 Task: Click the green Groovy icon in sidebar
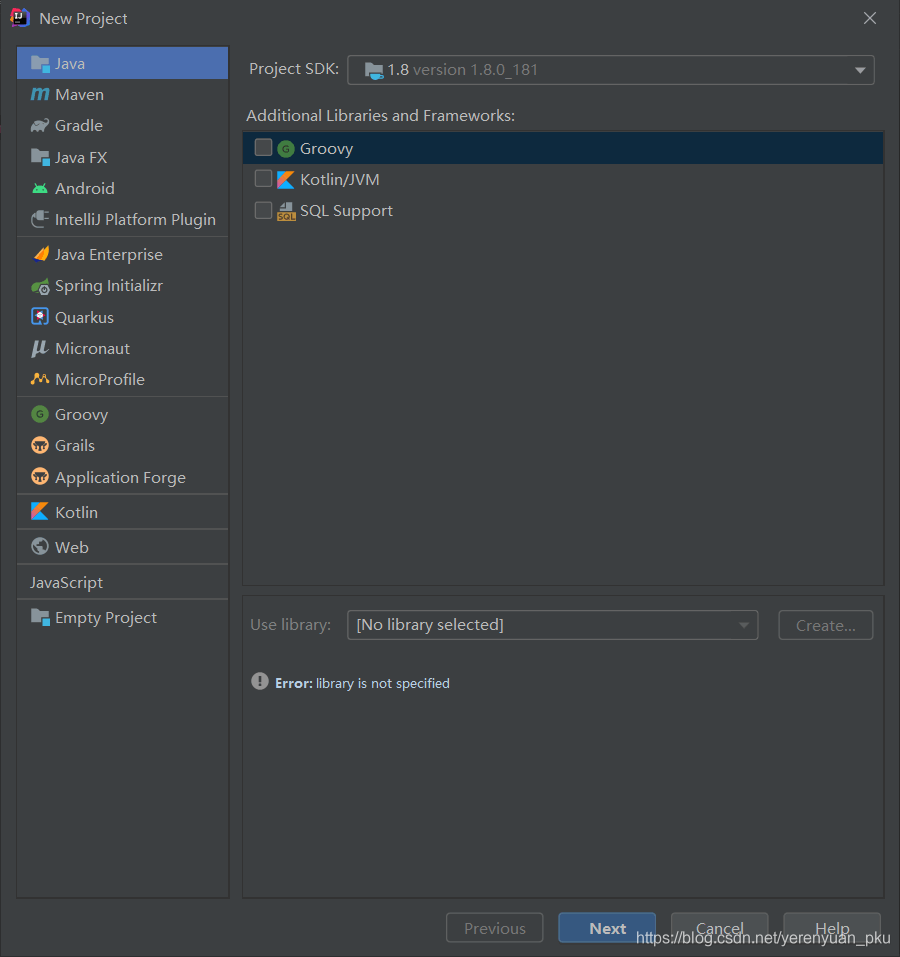[x=40, y=414]
